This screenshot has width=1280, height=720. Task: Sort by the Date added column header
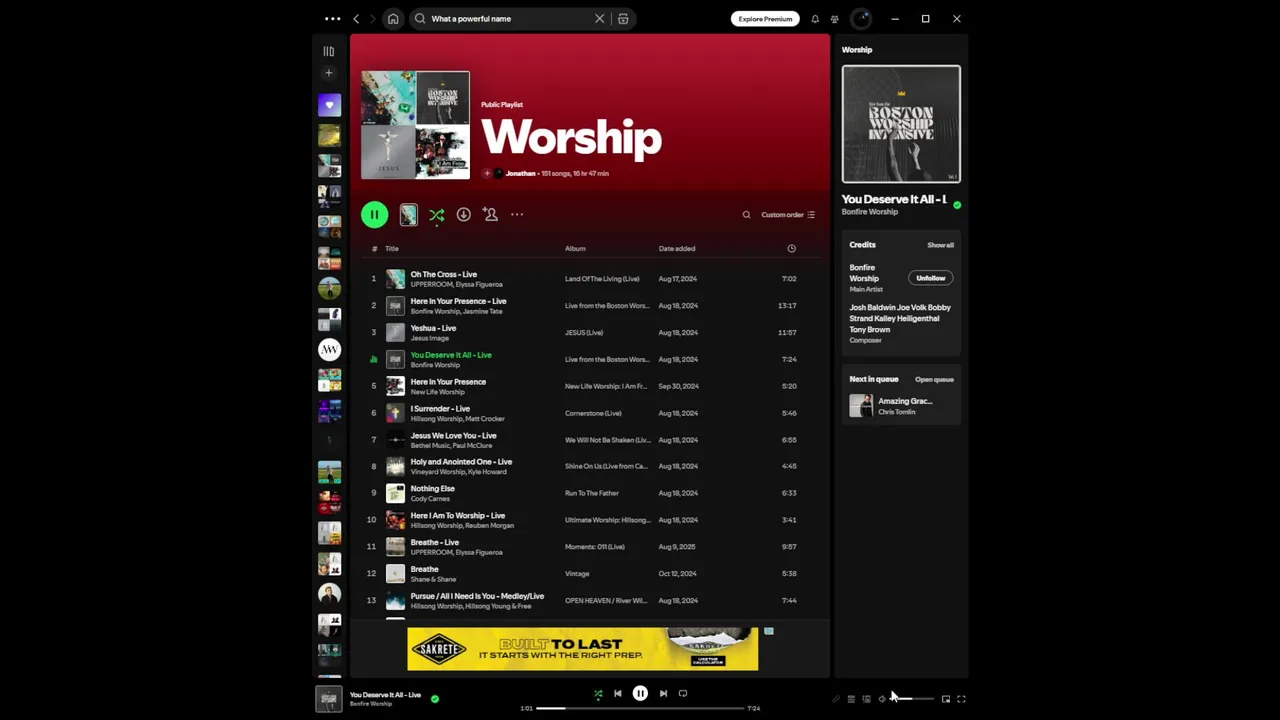pos(677,248)
